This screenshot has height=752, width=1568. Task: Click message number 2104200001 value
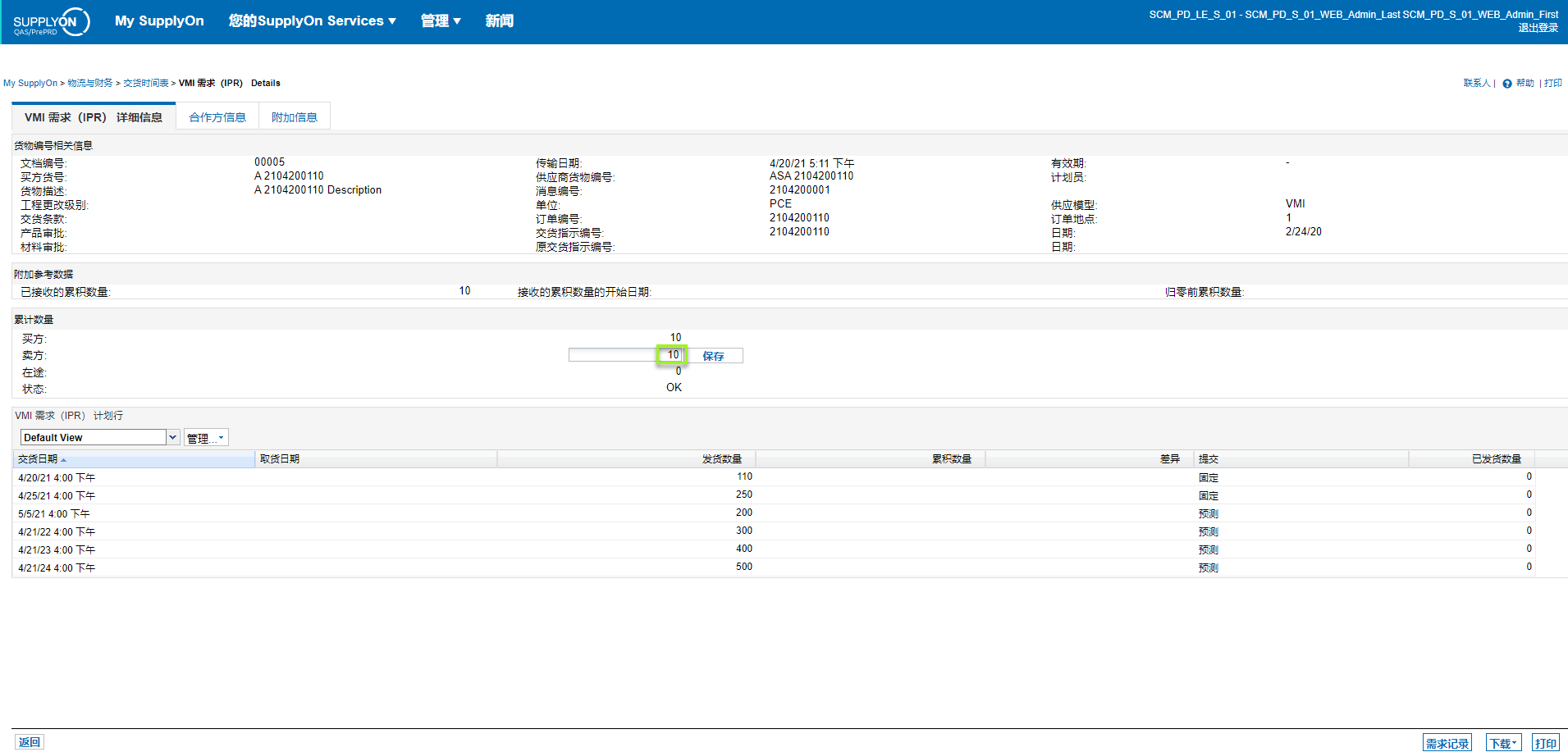point(800,190)
